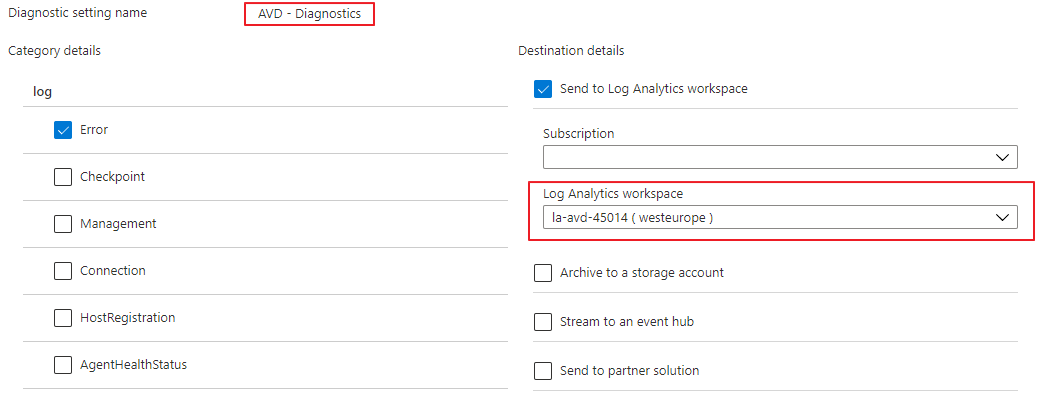This screenshot has height=409, width=1058.
Task: Click the log section header
Action: point(42,91)
